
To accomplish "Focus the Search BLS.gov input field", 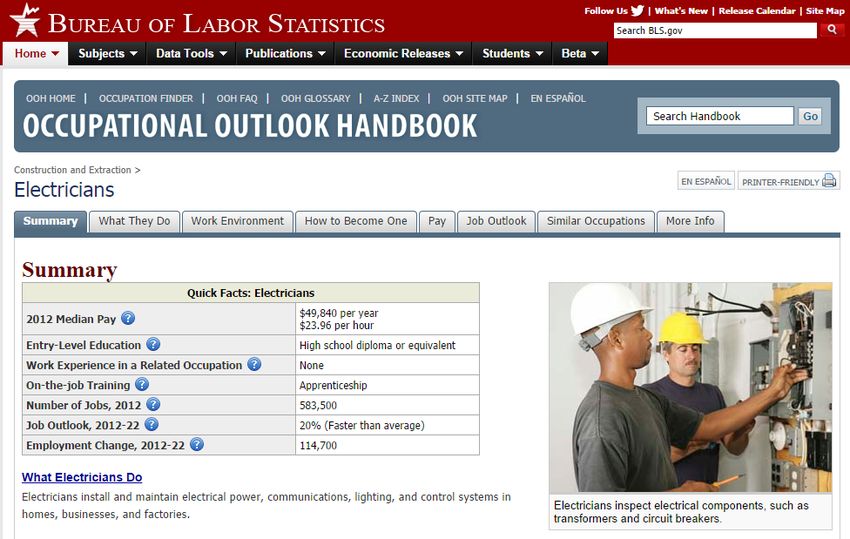I will [x=715, y=30].
